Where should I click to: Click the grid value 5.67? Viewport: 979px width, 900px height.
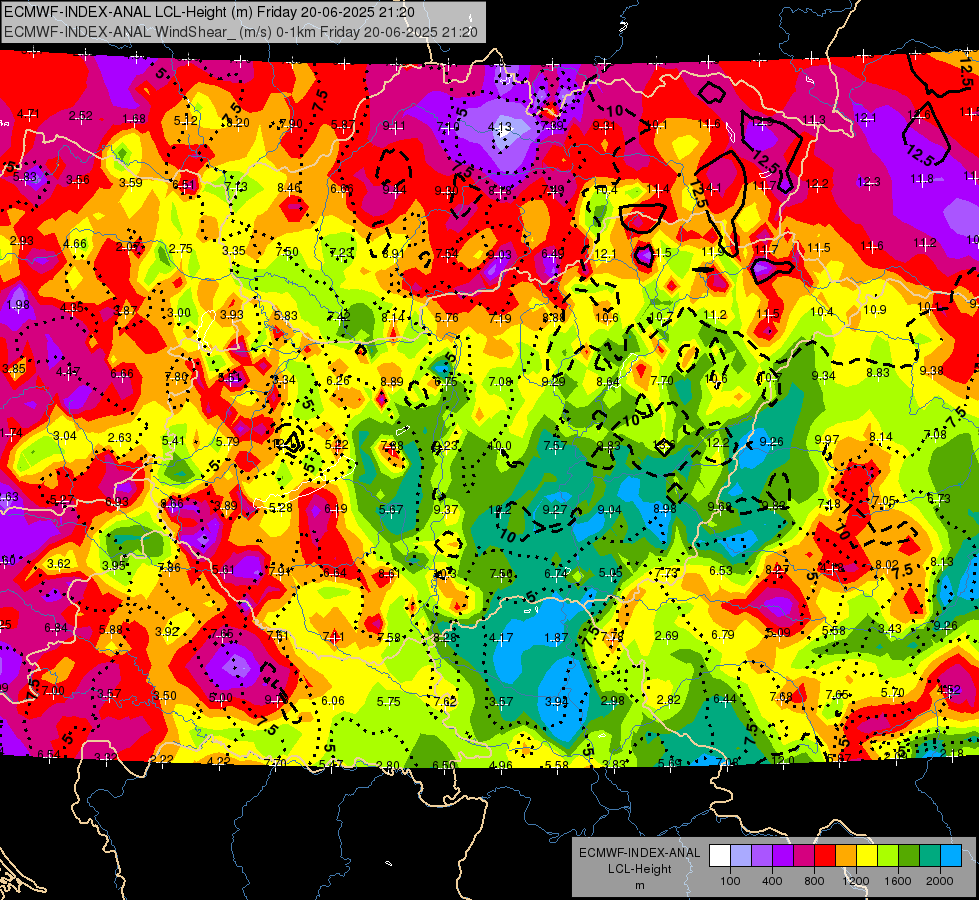click(x=391, y=510)
